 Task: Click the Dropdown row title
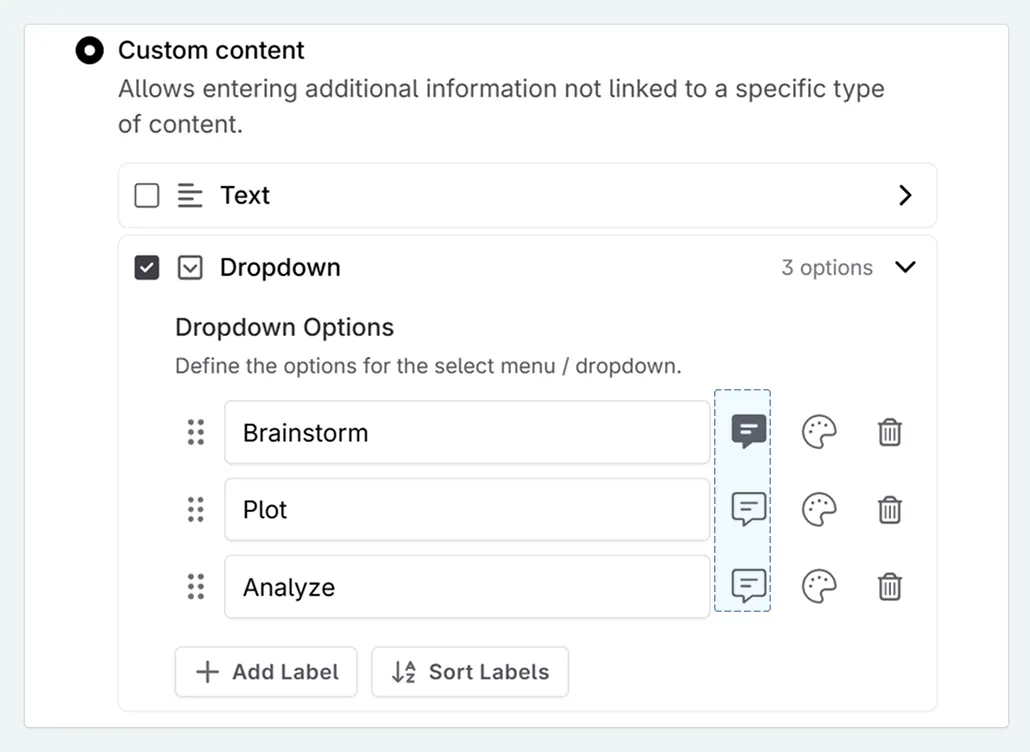click(280, 267)
